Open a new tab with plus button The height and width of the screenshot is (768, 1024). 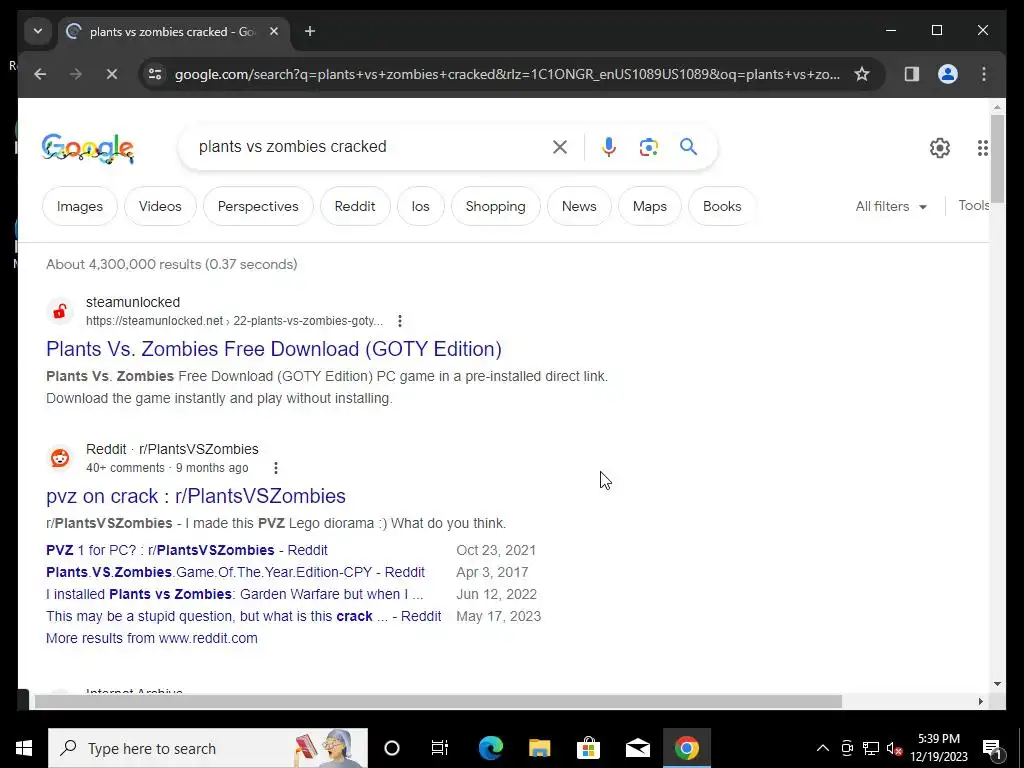pos(310,31)
